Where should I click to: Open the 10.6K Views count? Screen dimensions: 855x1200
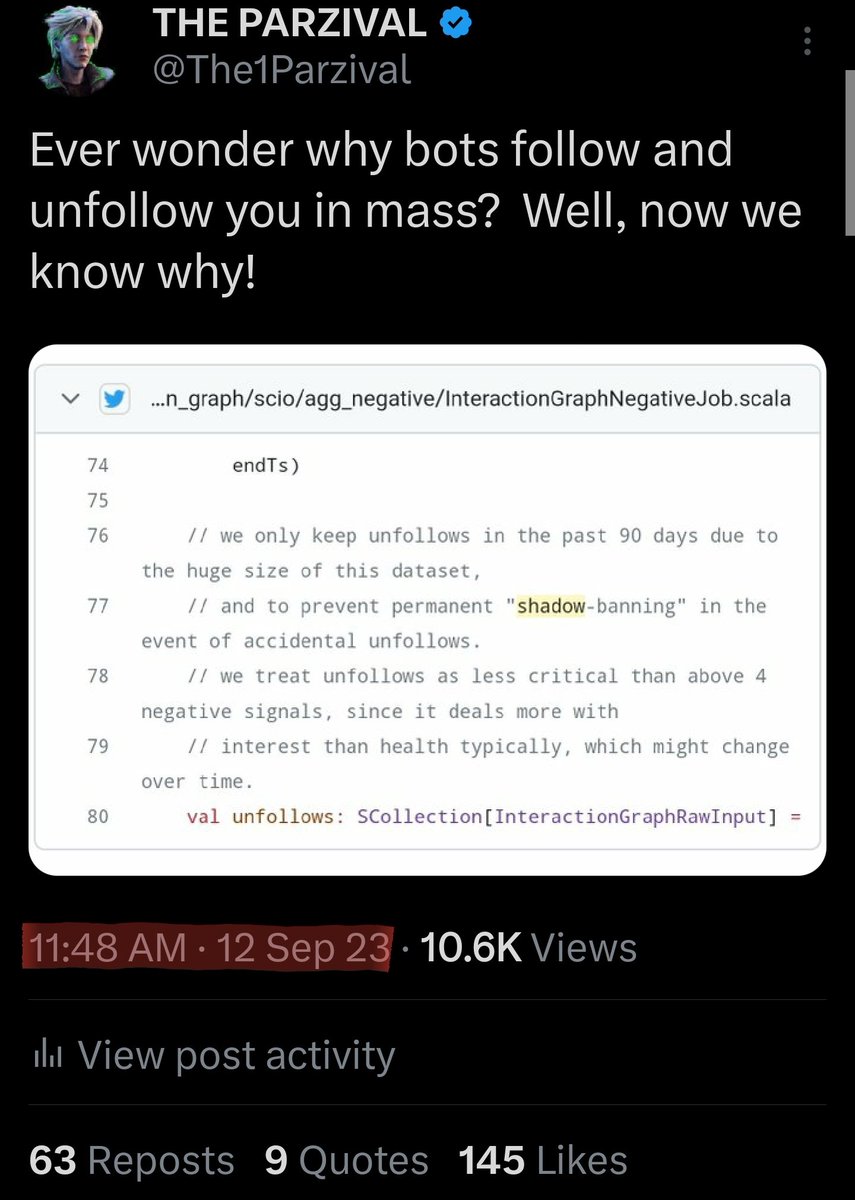[529, 948]
